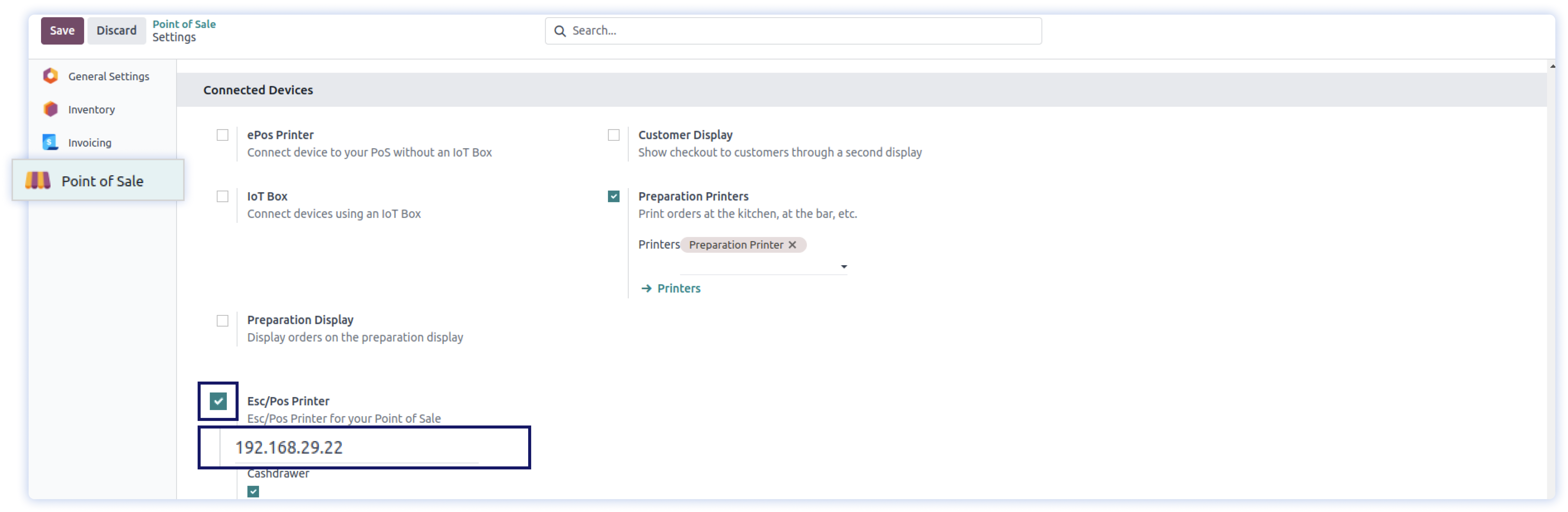1568x512 pixels.
Task: Enable the IoT Box checkbox
Action: pyautogui.click(x=223, y=197)
